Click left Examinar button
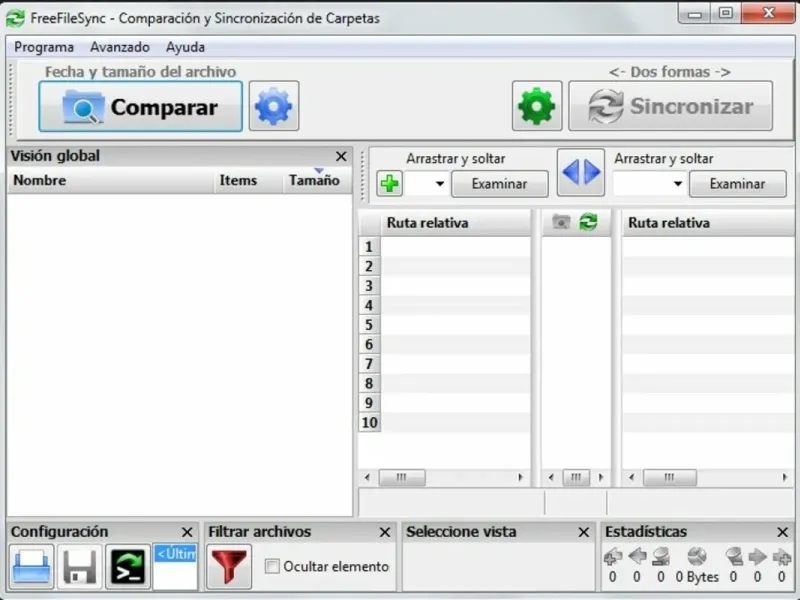This screenshot has height=600, width=800. pos(499,184)
